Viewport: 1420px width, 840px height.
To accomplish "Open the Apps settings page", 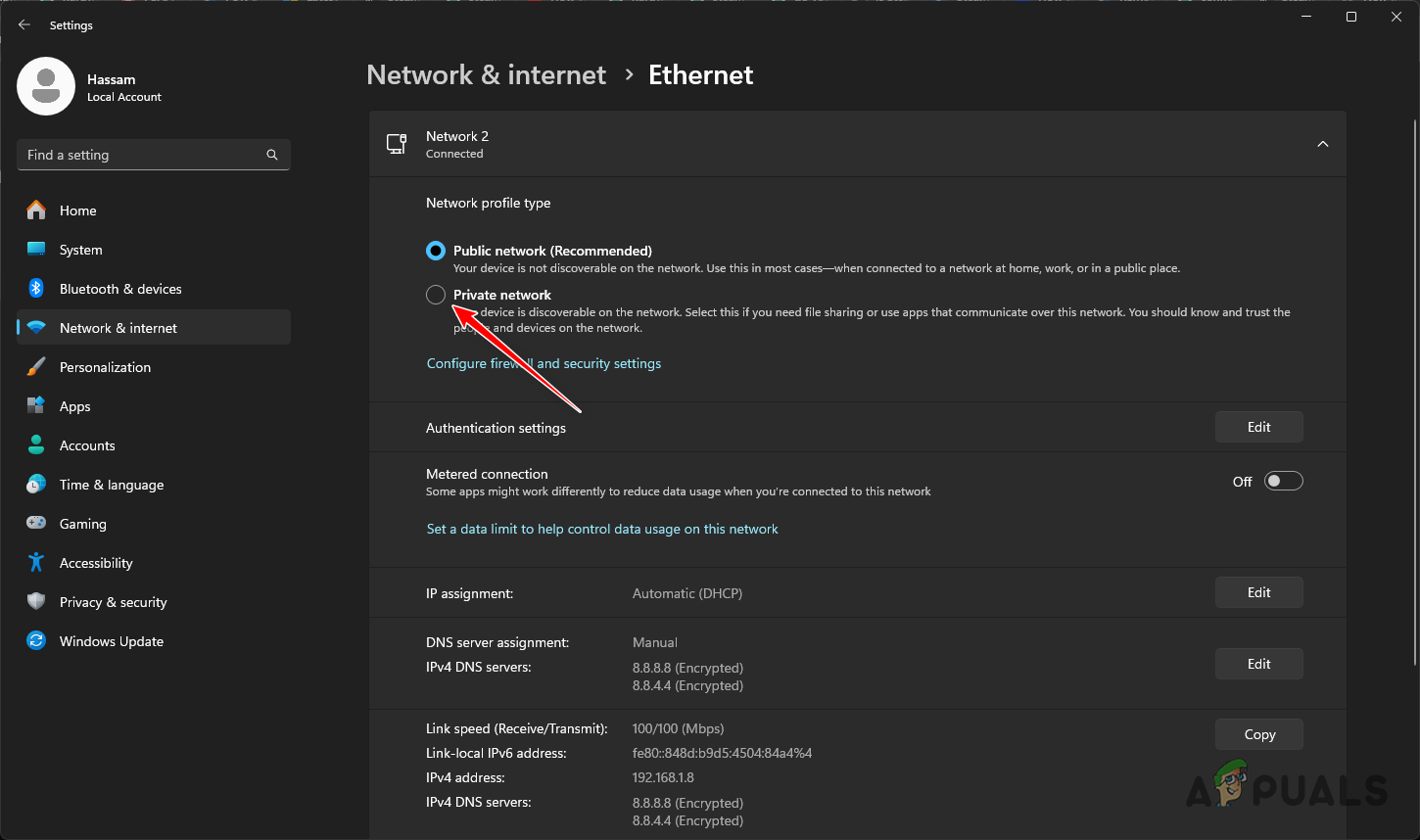I will click(x=73, y=405).
